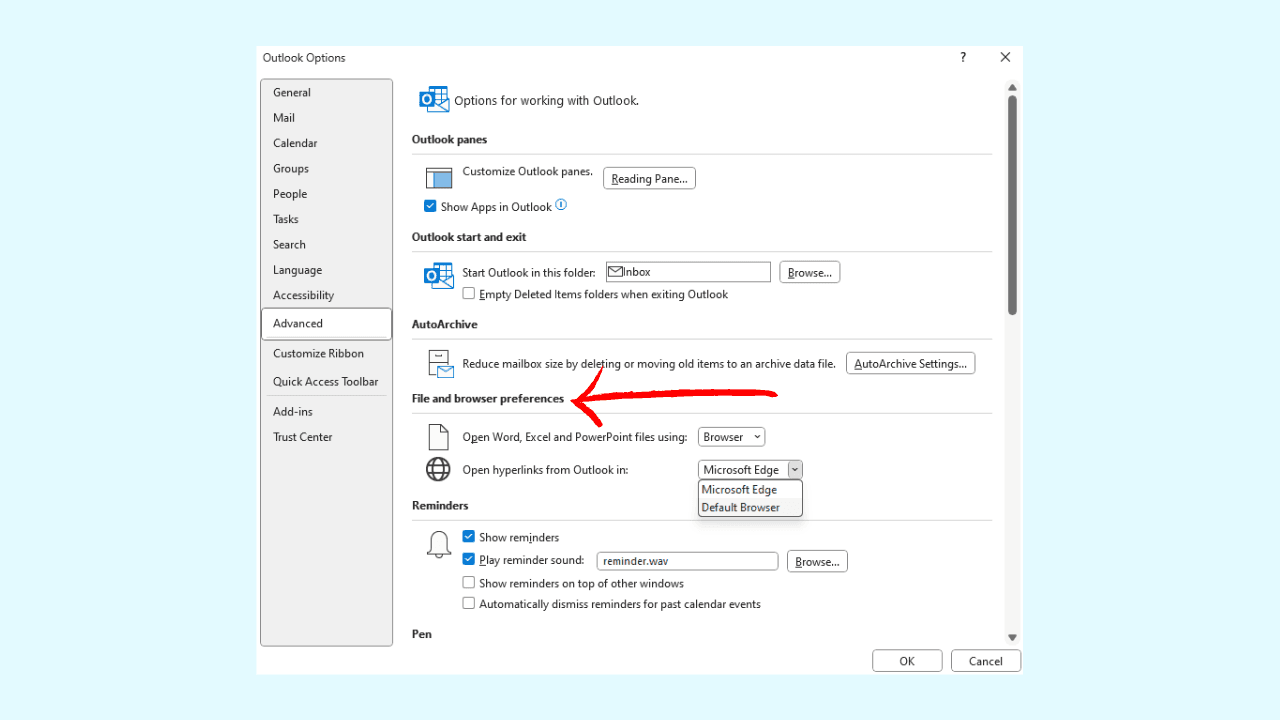Switch to the Mail options category

(x=284, y=118)
